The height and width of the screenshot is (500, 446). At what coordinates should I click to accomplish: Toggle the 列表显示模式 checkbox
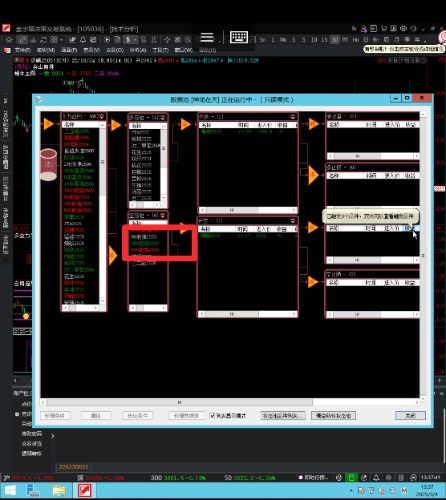pyautogui.click(x=212, y=415)
